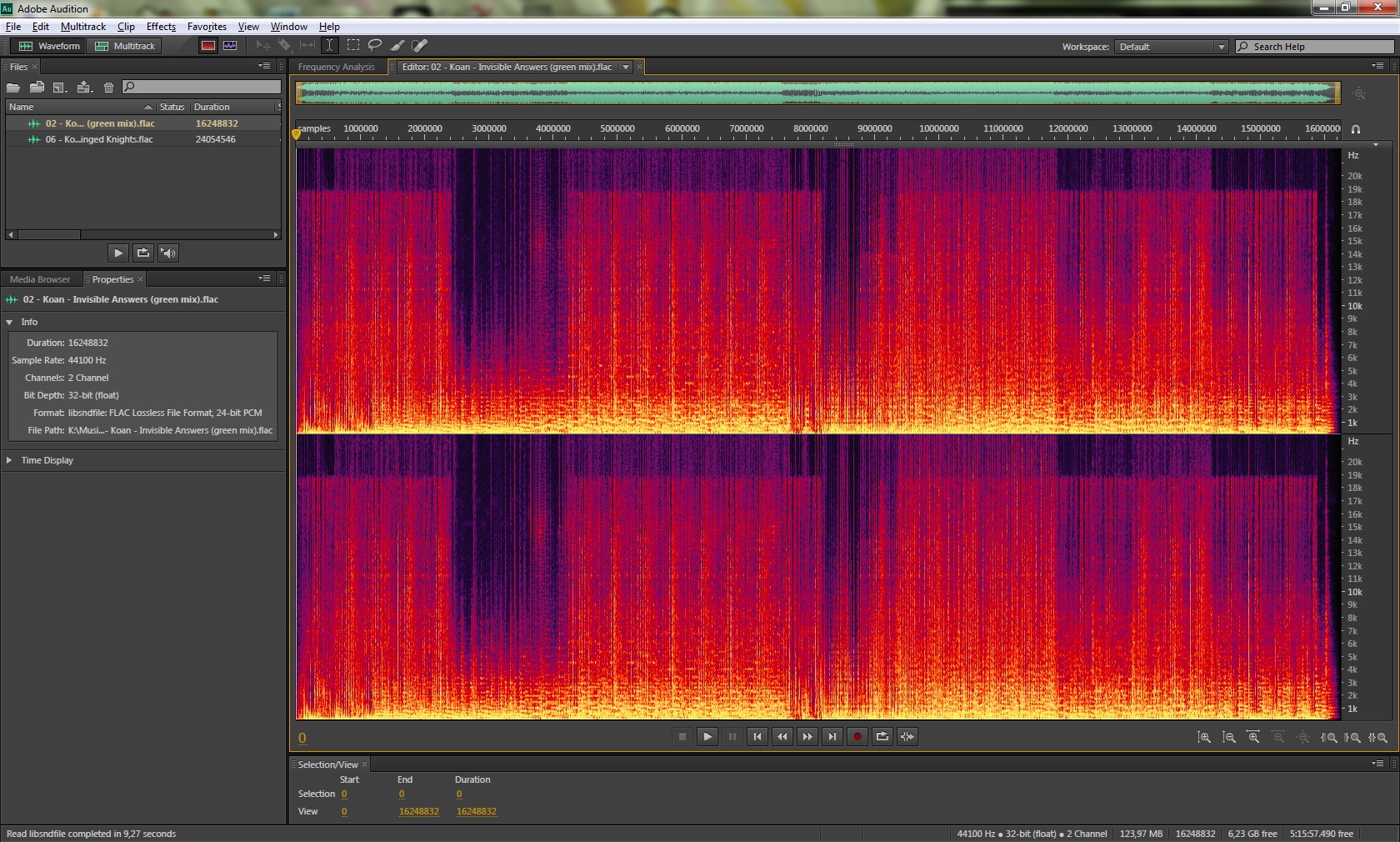This screenshot has height=842, width=1400.
Task: Open the Effects menu
Action: (x=161, y=27)
